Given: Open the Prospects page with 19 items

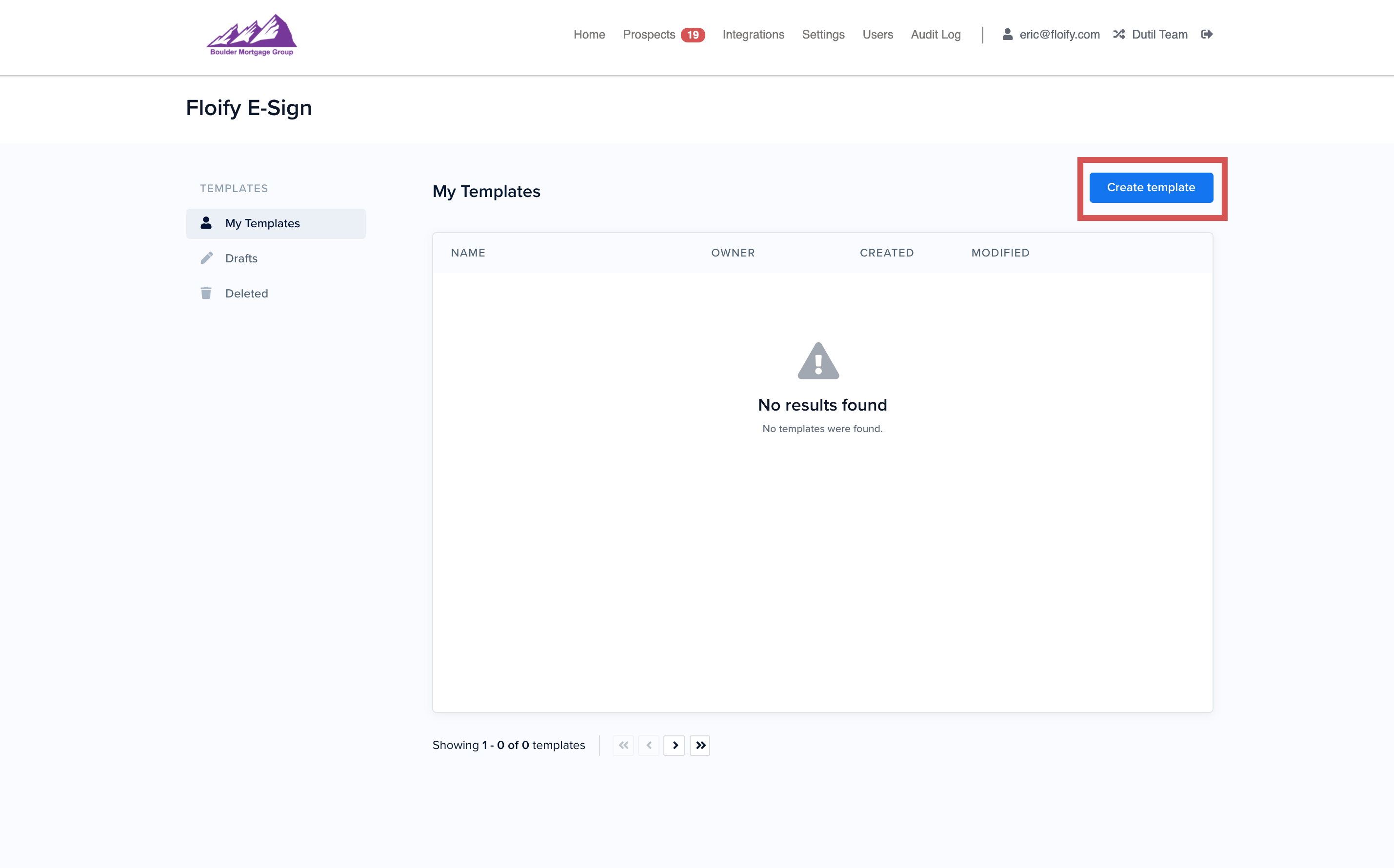Looking at the screenshot, I should coord(649,35).
